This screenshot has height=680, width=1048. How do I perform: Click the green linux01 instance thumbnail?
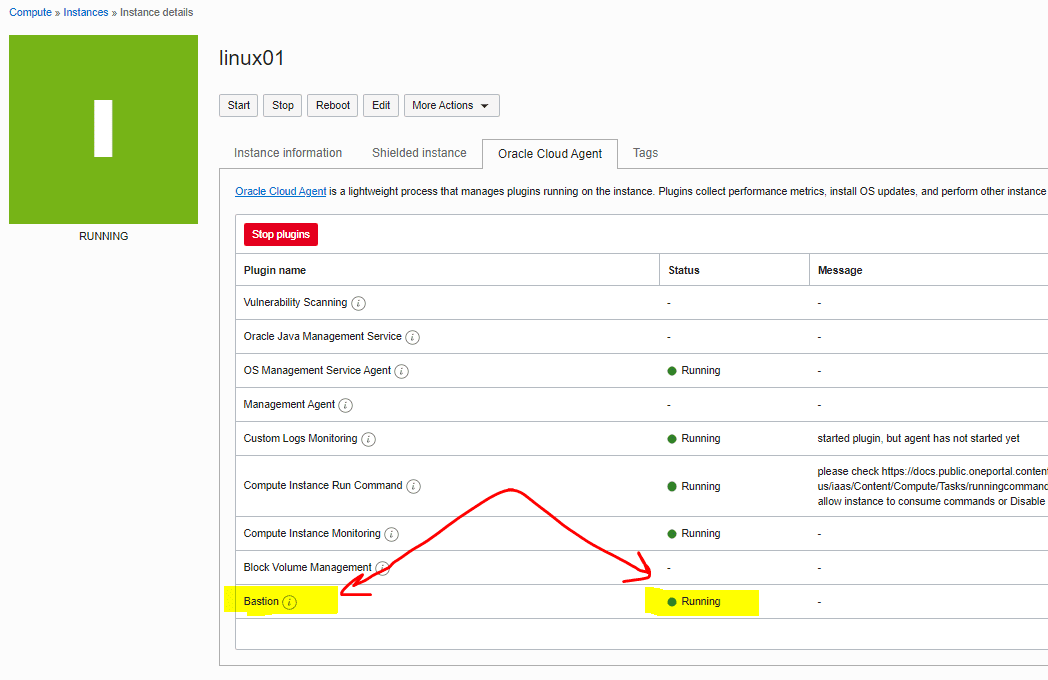(x=104, y=129)
